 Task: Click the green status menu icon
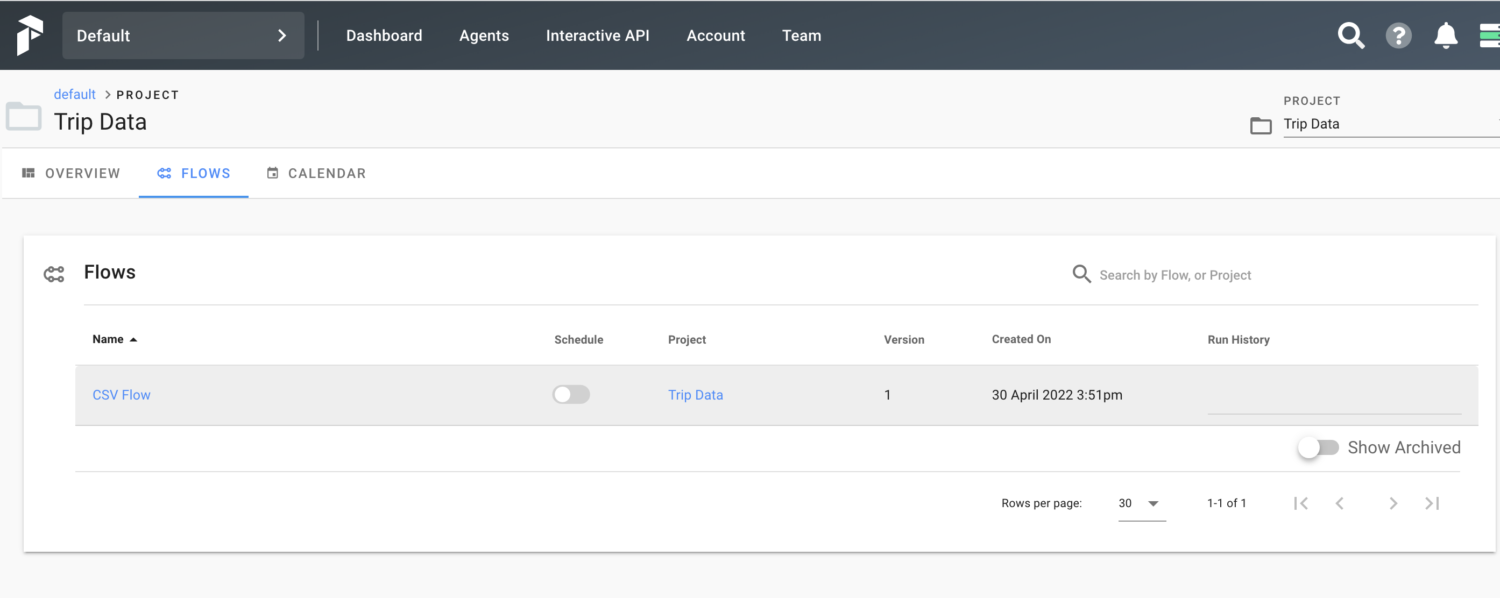[x=1489, y=36]
